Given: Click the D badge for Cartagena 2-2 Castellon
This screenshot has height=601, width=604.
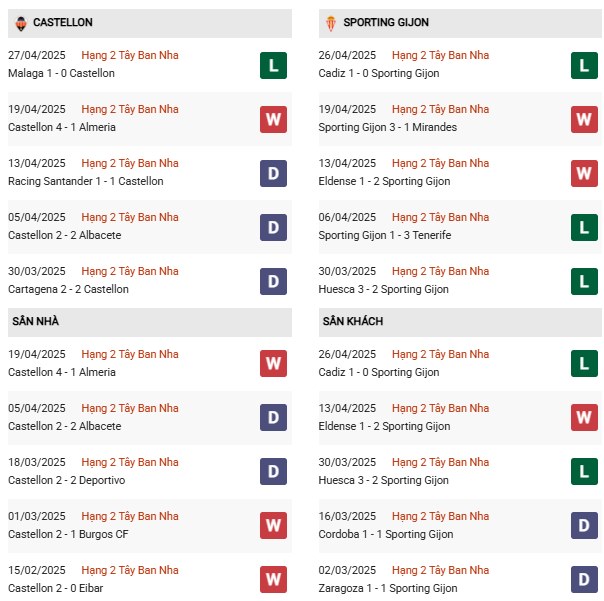Looking at the screenshot, I should [273, 281].
